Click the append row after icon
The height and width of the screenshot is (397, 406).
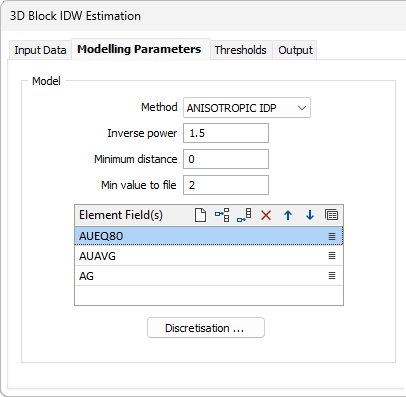244,215
